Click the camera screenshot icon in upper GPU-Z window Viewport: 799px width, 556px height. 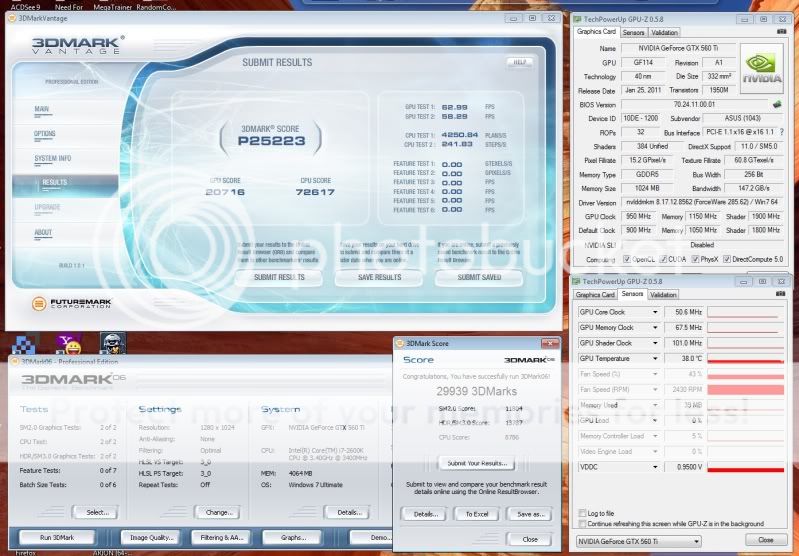781,32
